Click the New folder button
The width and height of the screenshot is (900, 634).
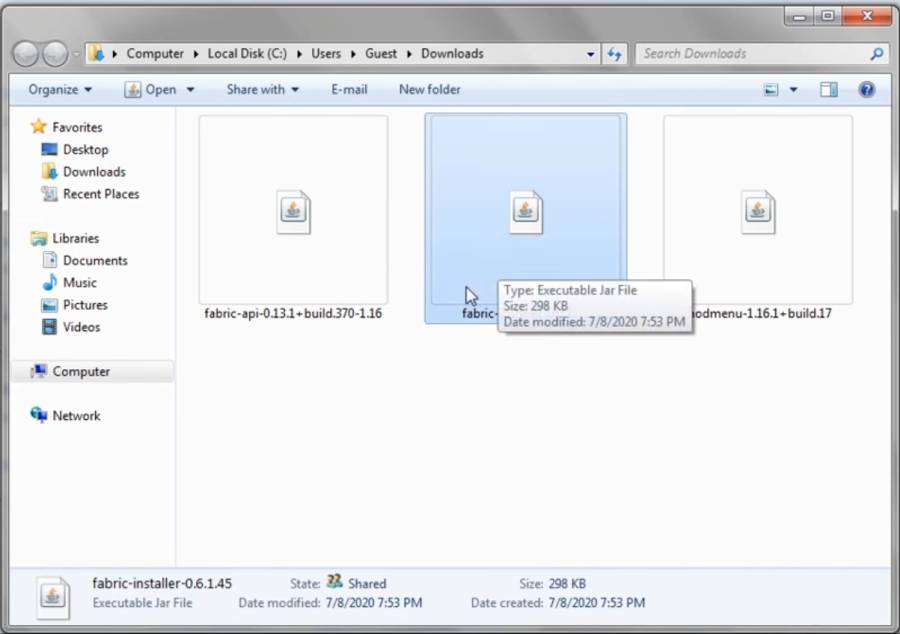point(429,89)
